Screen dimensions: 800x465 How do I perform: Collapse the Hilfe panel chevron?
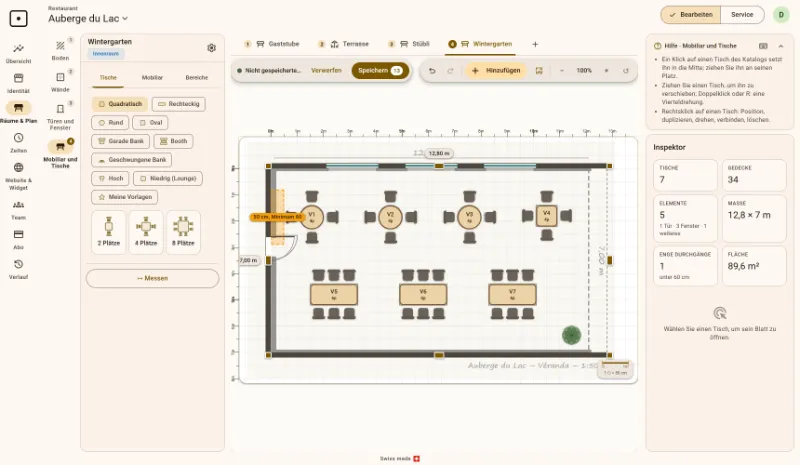(781, 46)
